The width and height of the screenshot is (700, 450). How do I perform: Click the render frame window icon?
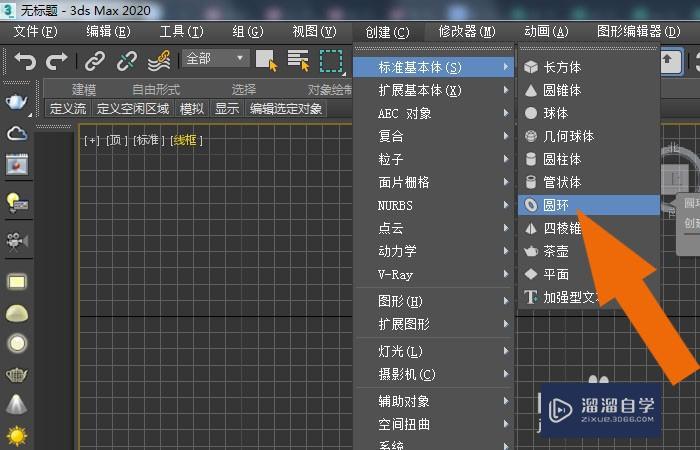[17, 165]
